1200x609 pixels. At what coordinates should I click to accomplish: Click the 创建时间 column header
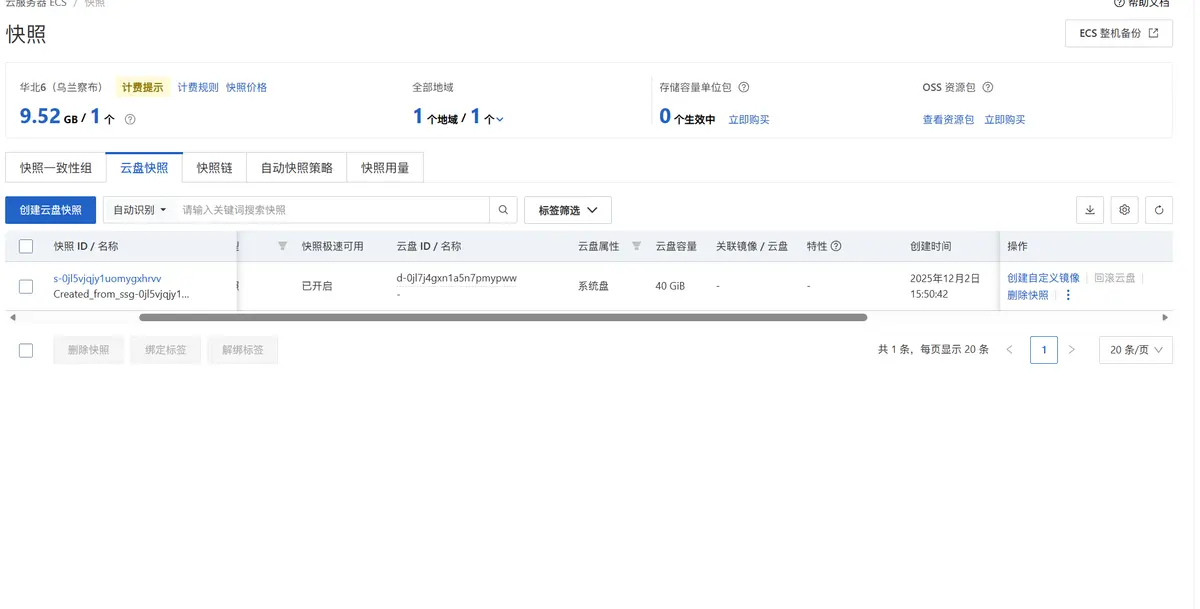pyautogui.click(x=930, y=246)
